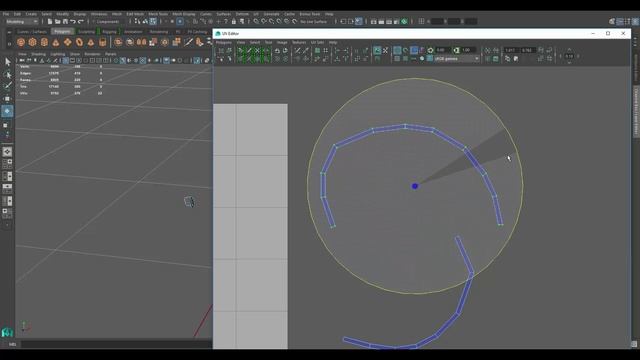Viewport: 640px width, 360px height.
Task: Click the Maya home logo icon
Action: point(7,333)
